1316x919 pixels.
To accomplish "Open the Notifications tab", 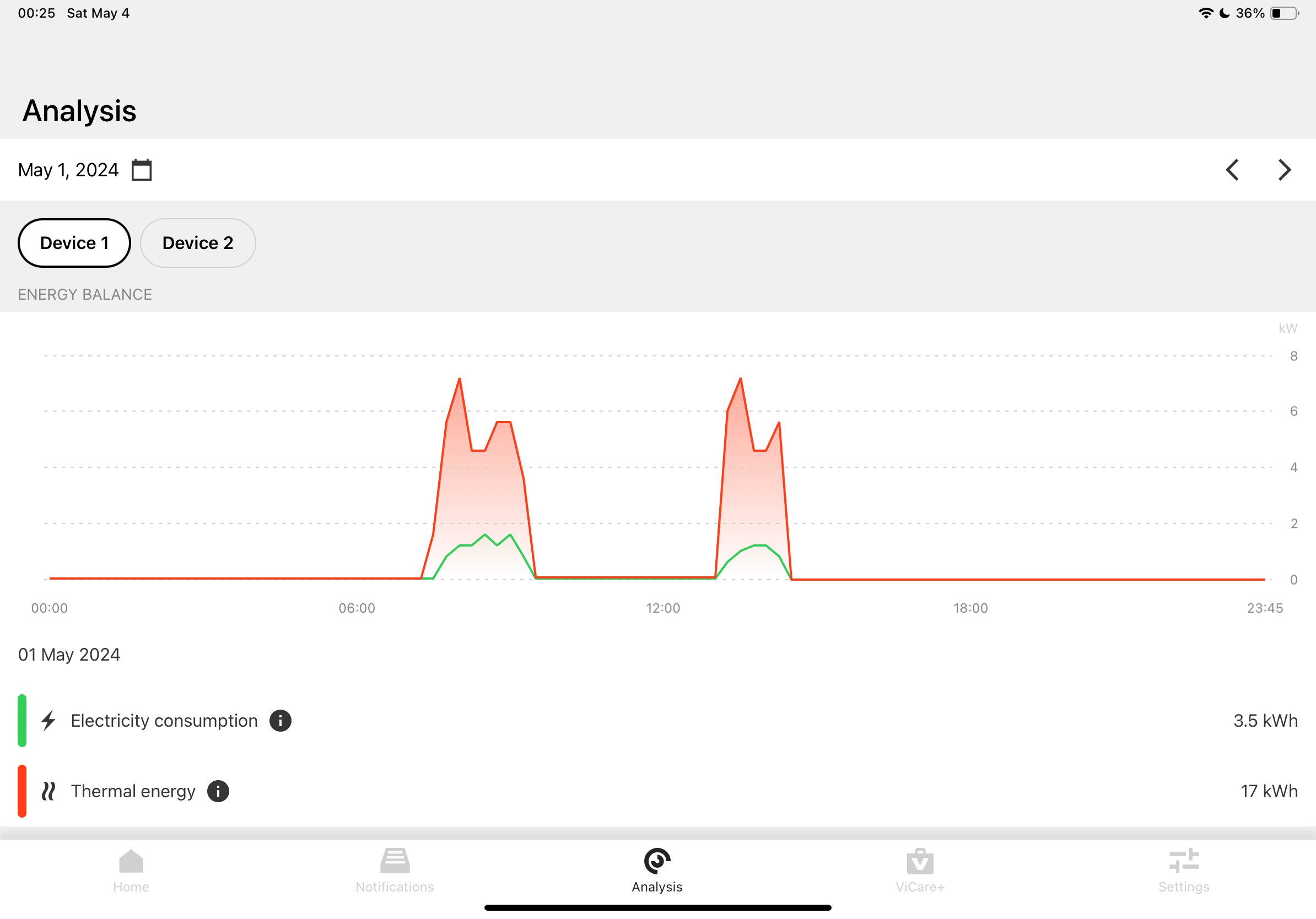I will [395, 871].
